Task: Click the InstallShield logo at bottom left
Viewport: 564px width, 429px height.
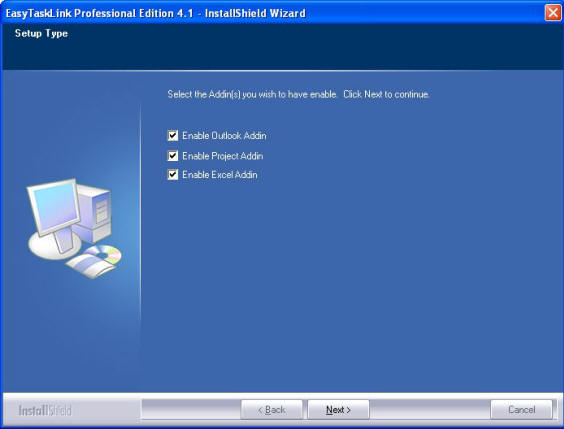Action: pyautogui.click(x=45, y=410)
